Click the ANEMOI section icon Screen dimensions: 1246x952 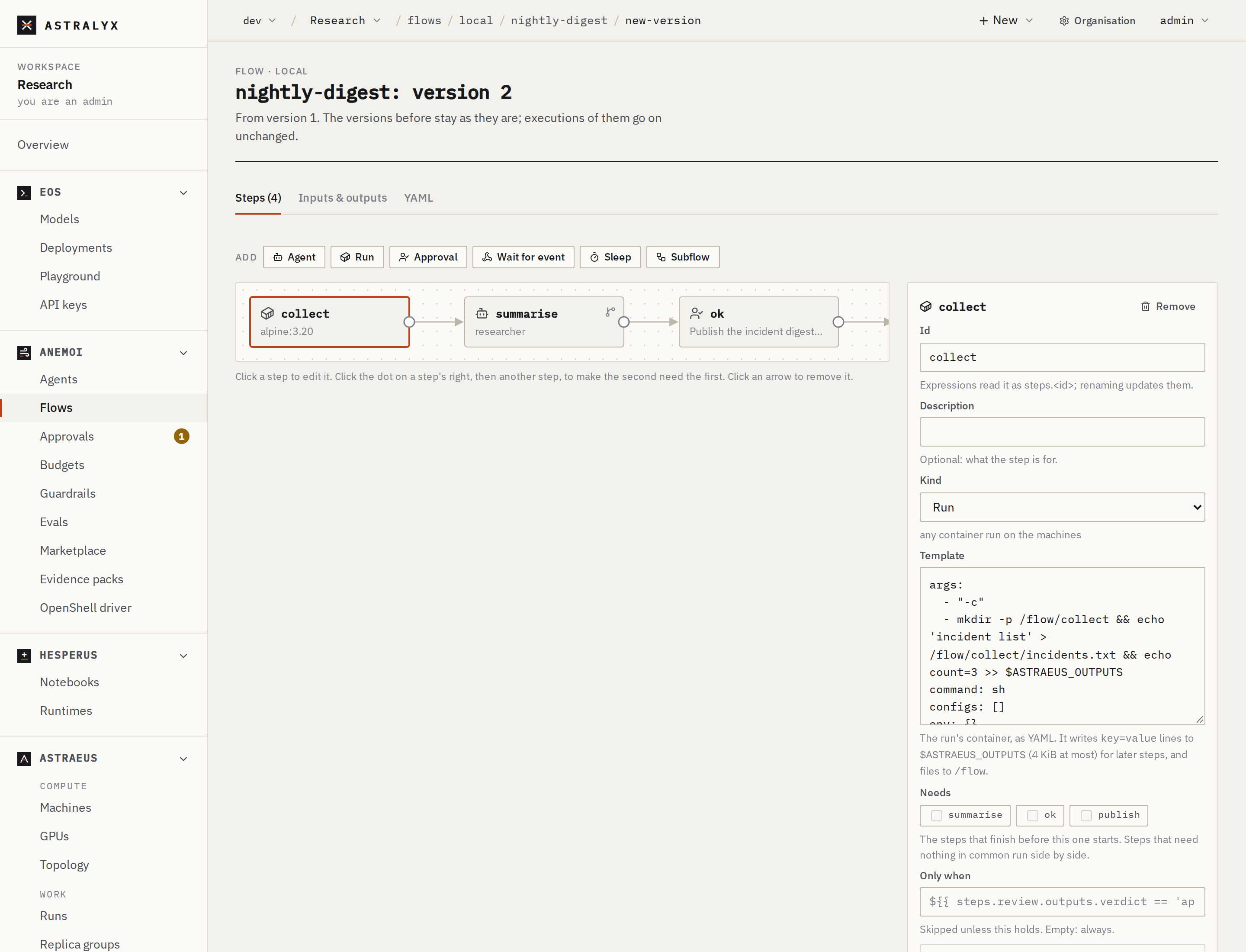pyautogui.click(x=24, y=353)
